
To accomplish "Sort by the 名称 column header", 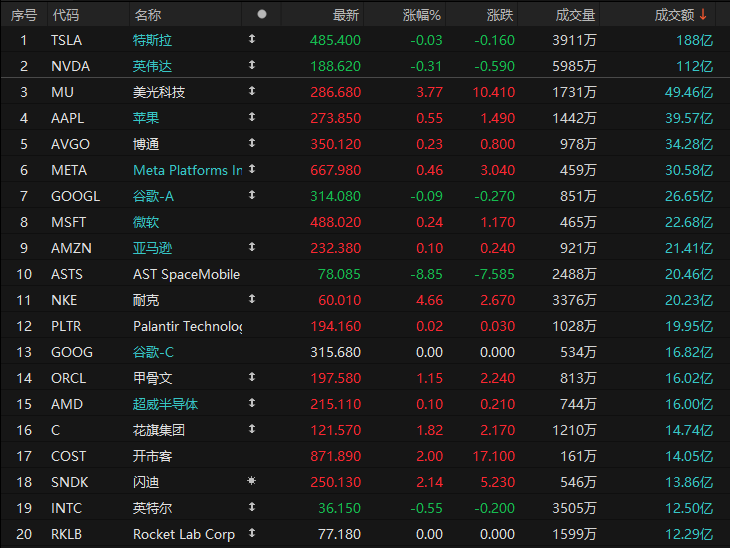I will click(148, 15).
